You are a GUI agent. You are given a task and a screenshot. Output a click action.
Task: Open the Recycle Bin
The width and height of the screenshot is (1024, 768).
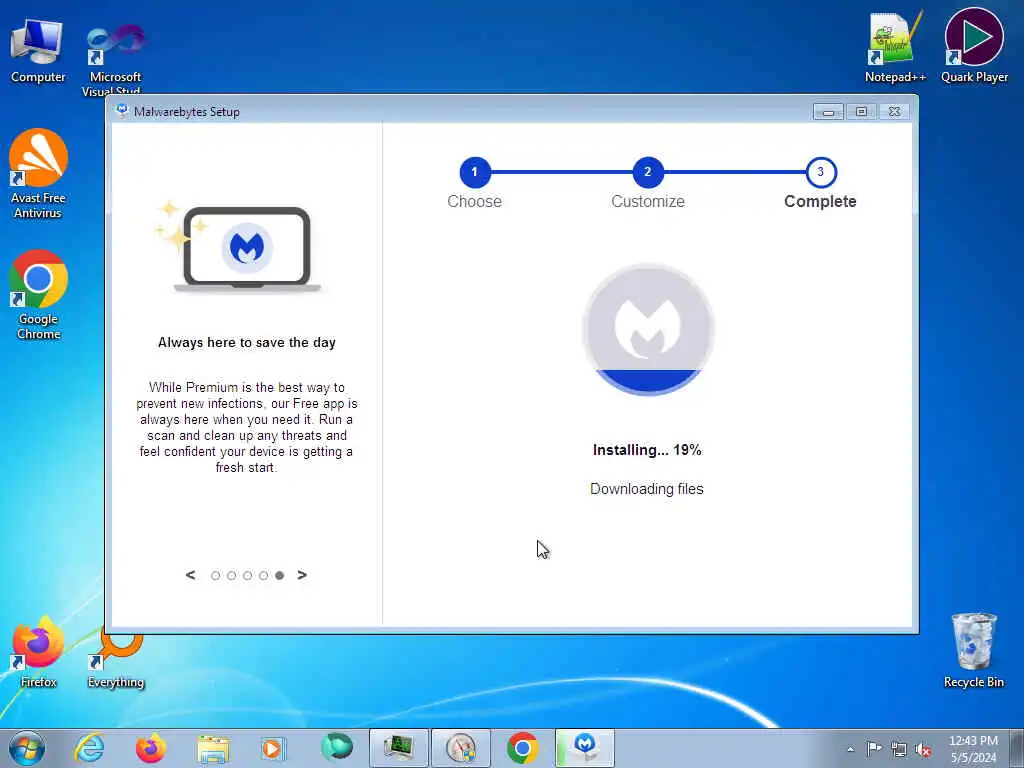(x=973, y=650)
